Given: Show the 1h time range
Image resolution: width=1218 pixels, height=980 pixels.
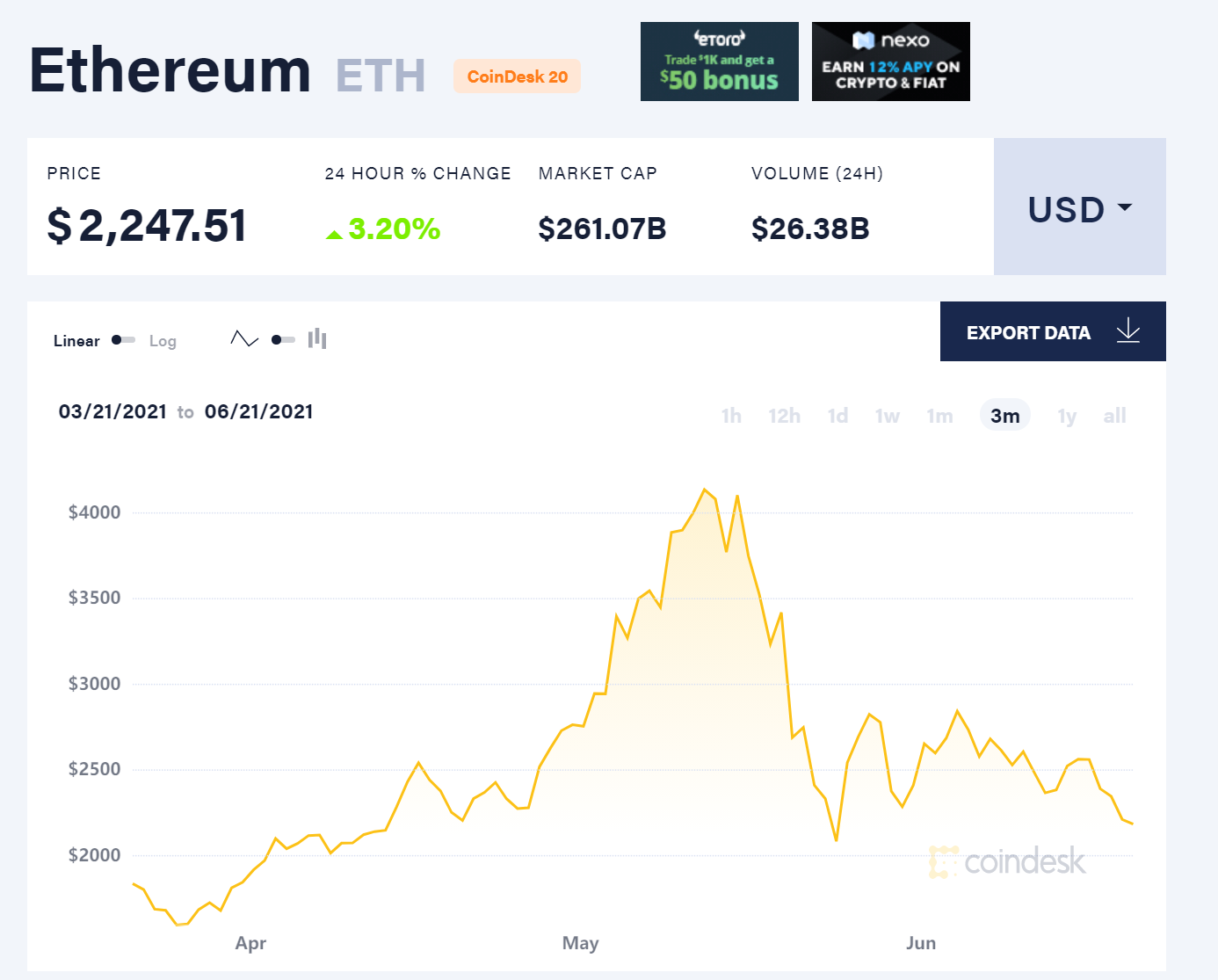Looking at the screenshot, I should click(731, 416).
